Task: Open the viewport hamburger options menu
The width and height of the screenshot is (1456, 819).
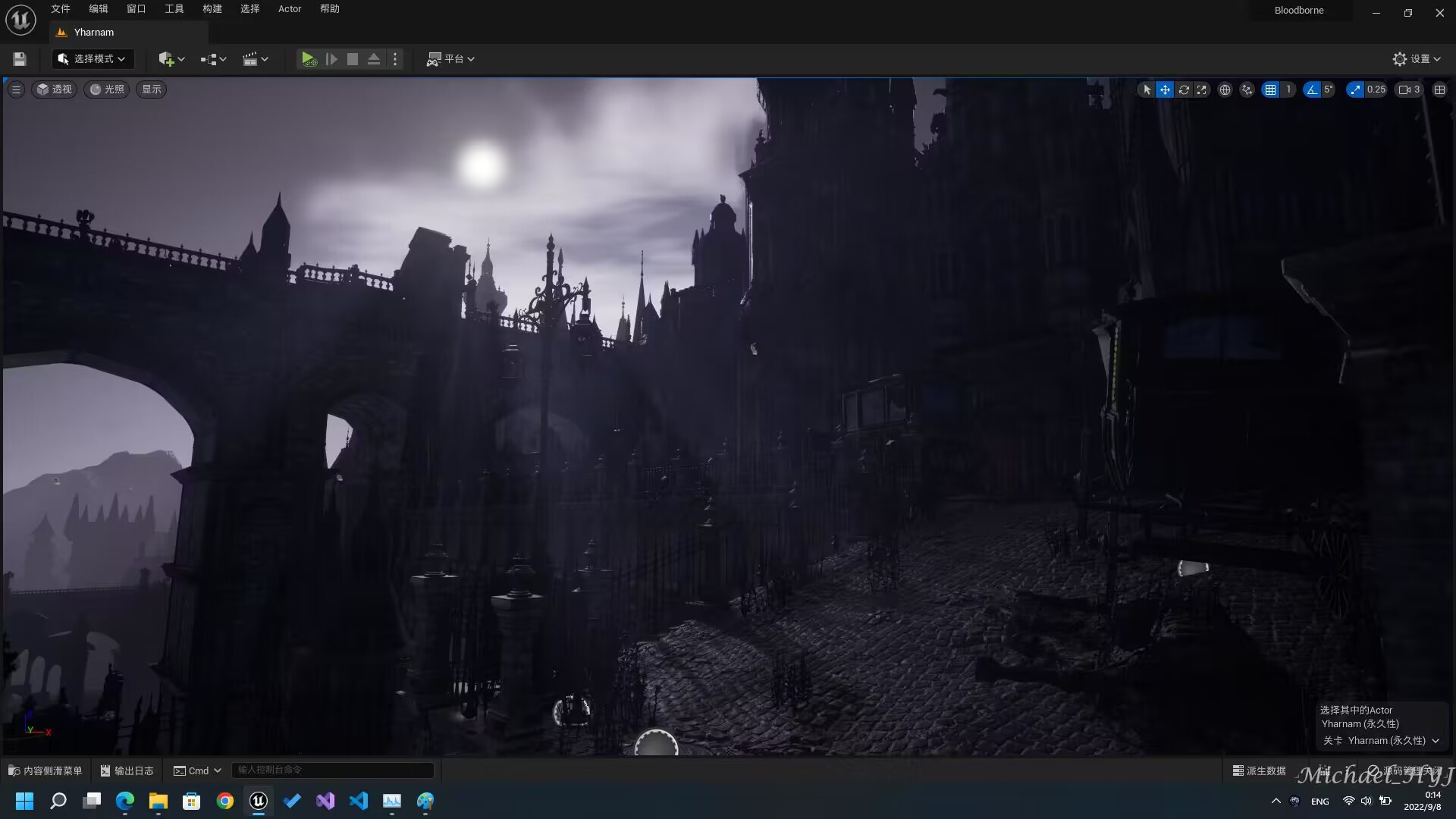Action: point(16,89)
